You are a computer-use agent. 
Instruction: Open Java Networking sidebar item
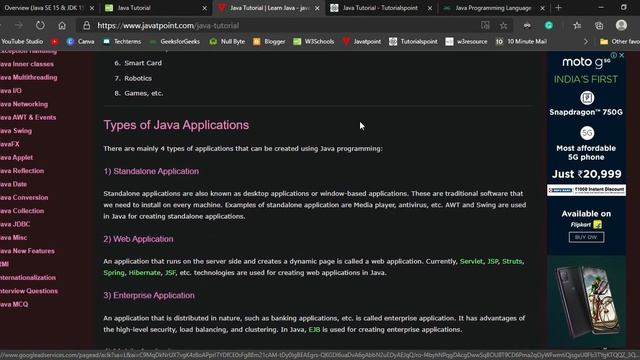coord(24,104)
